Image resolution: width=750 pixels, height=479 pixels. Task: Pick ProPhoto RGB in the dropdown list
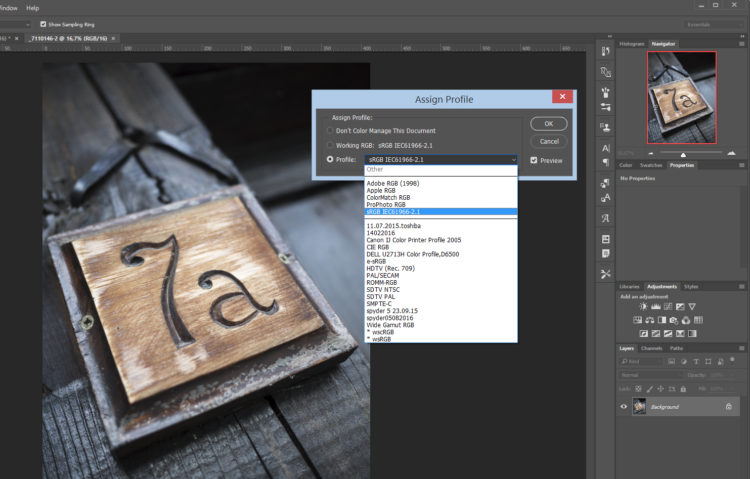[388, 205]
